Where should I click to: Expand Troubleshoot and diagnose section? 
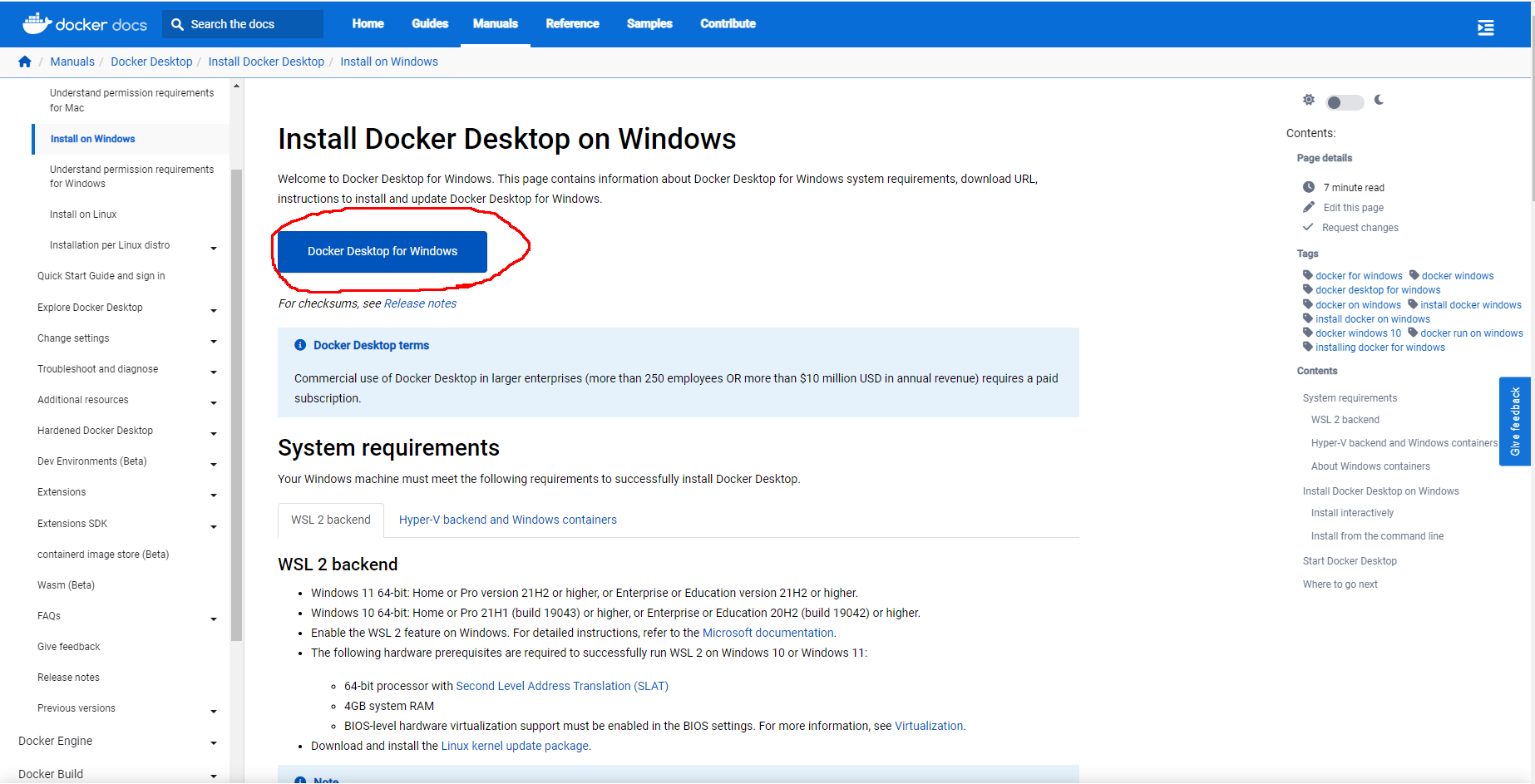coord(214,372)
